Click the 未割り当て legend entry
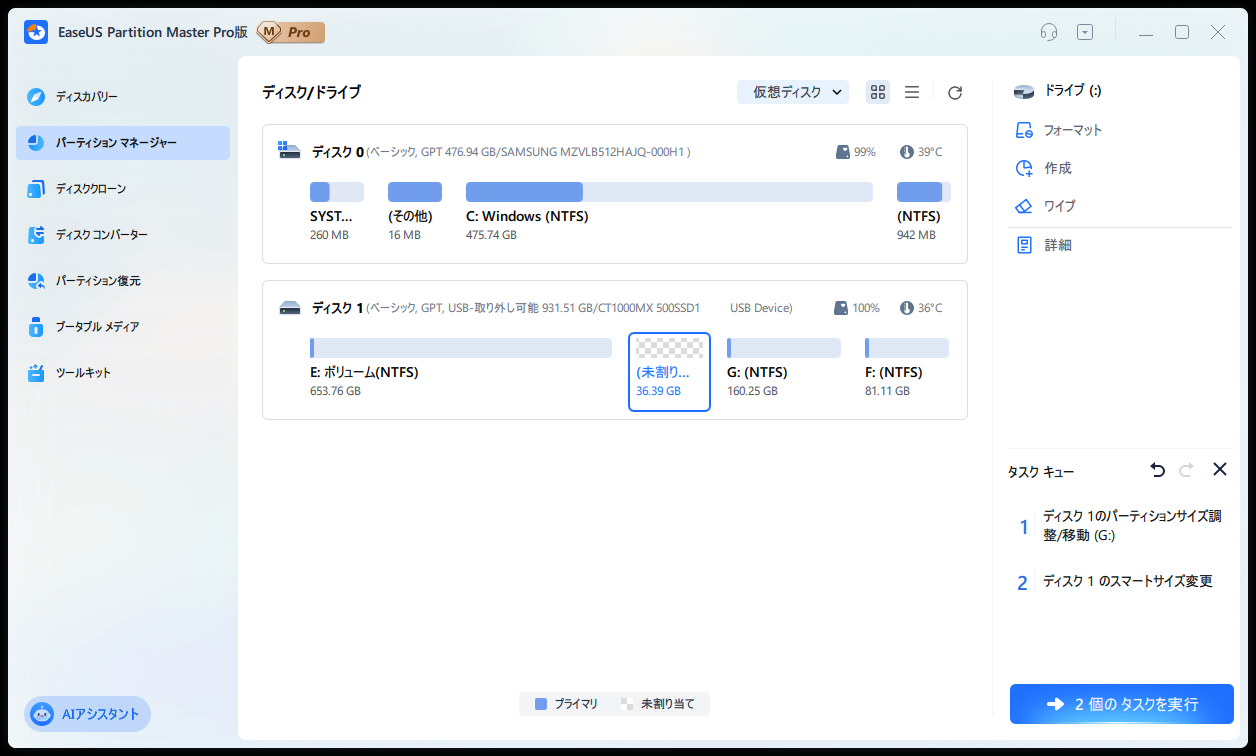Screen dimensions: 1256x756 pos(658,704)
